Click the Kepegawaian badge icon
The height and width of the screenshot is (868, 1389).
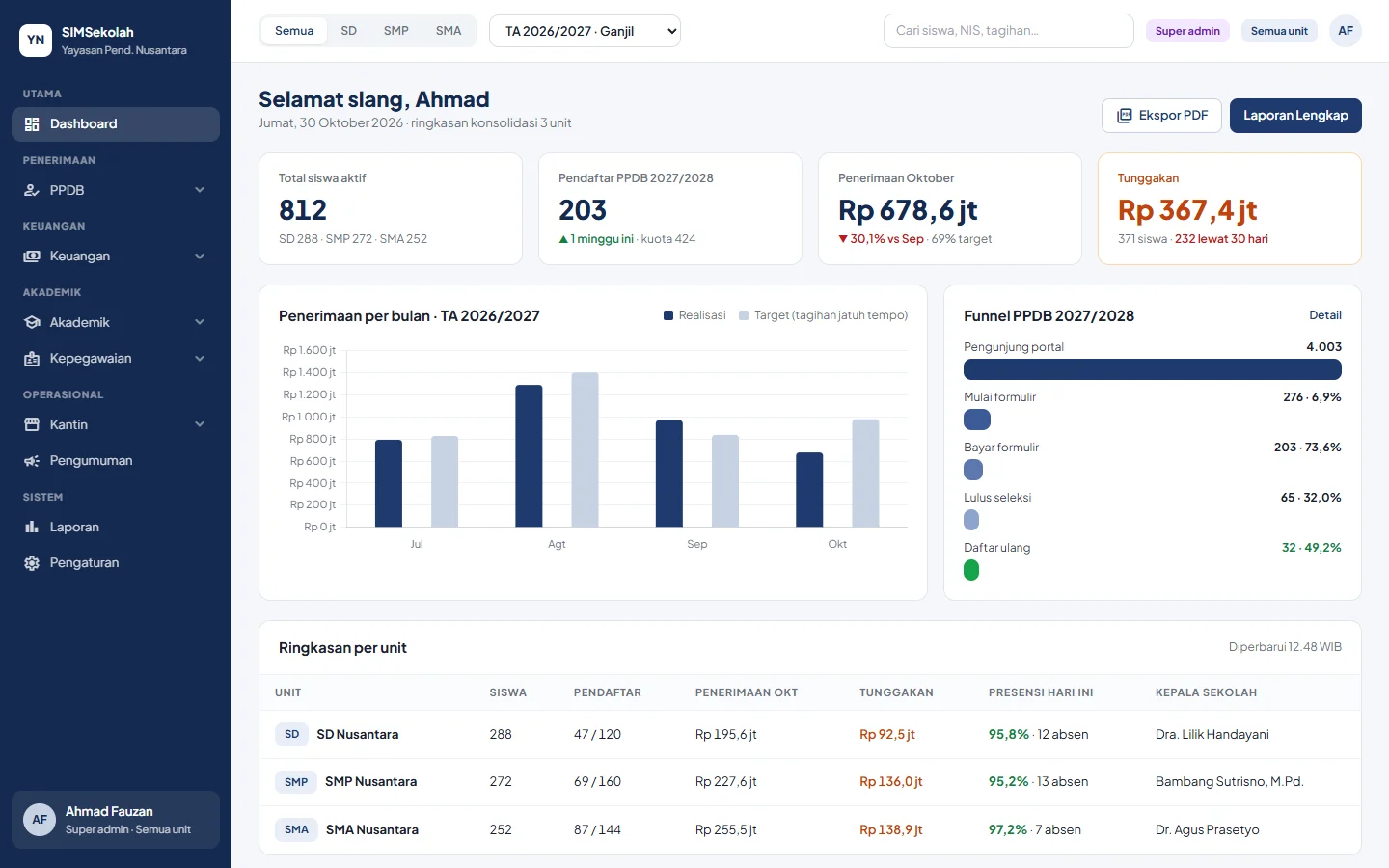click(32, 359)
